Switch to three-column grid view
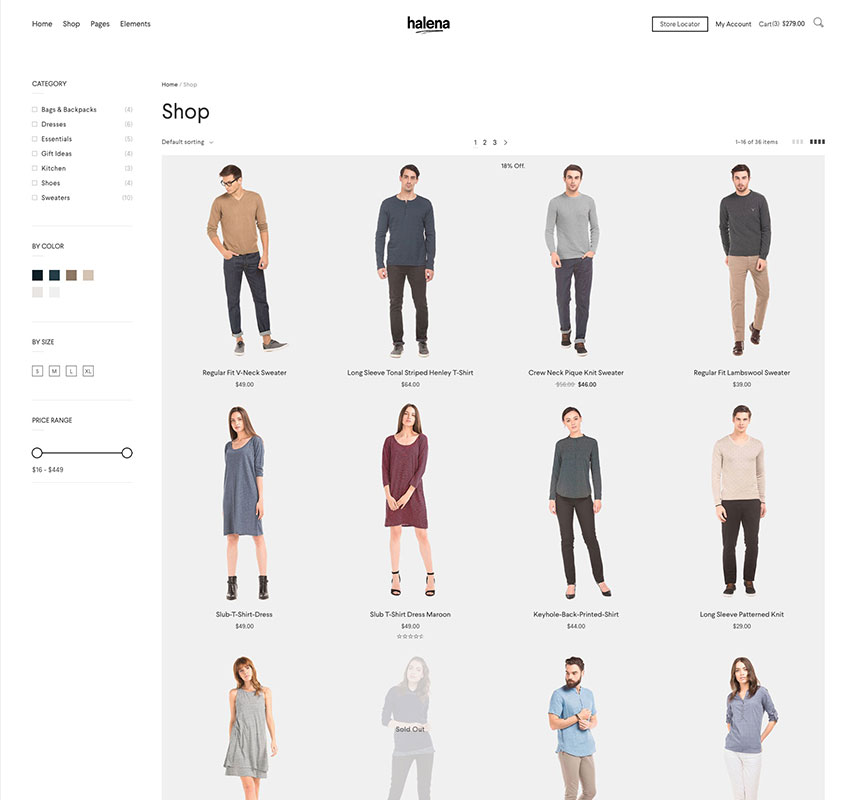Viewport: 850px width, 800px height. click(797, 142)
